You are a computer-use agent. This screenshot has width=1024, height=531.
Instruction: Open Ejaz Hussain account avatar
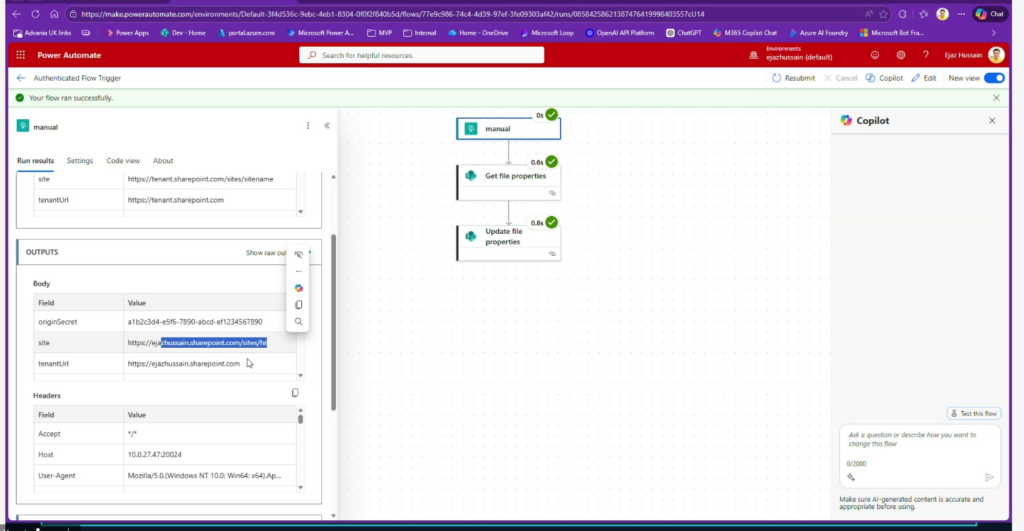coord(996,56)
